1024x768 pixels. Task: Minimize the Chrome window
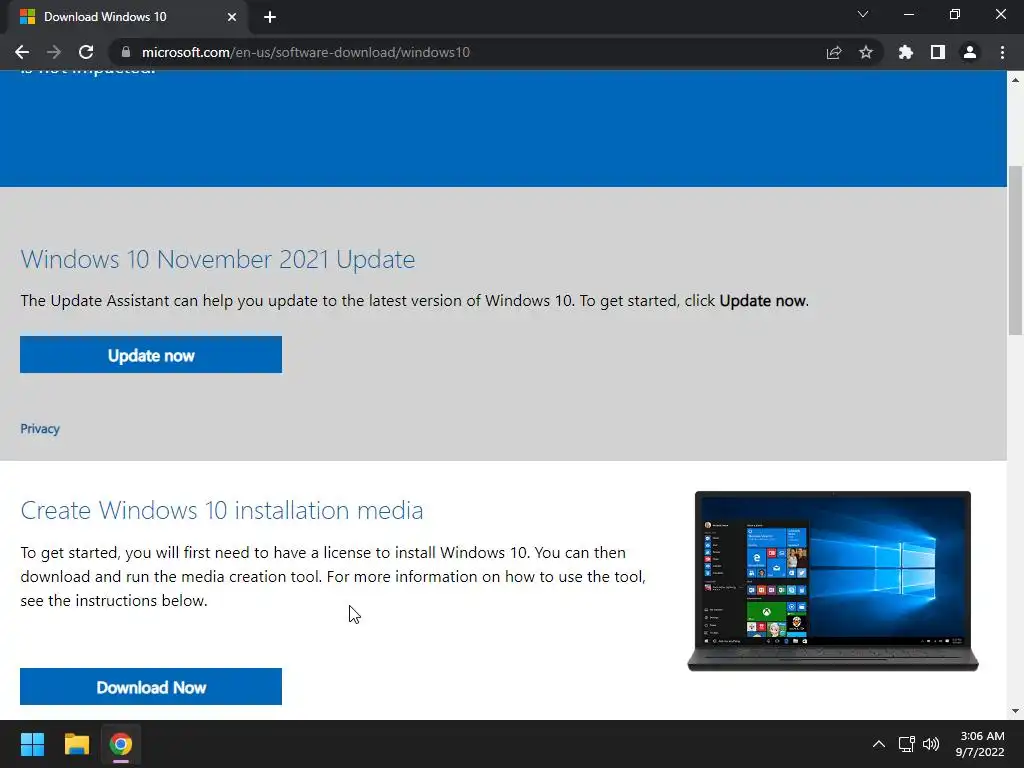click(908, 14)
